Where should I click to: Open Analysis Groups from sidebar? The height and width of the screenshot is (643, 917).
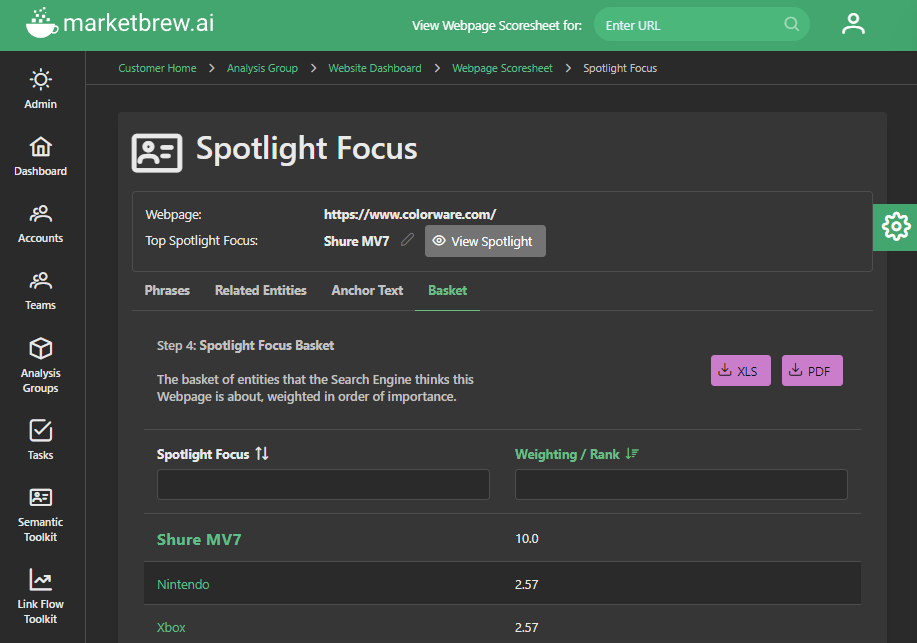[41, 364]
